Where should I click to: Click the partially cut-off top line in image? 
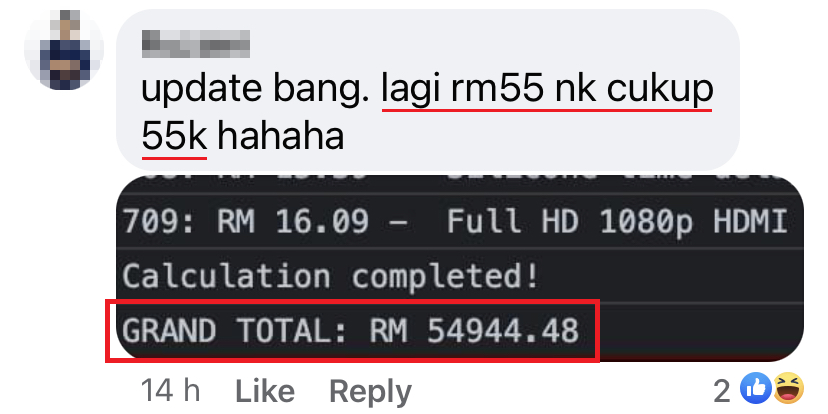click(460, 180)
